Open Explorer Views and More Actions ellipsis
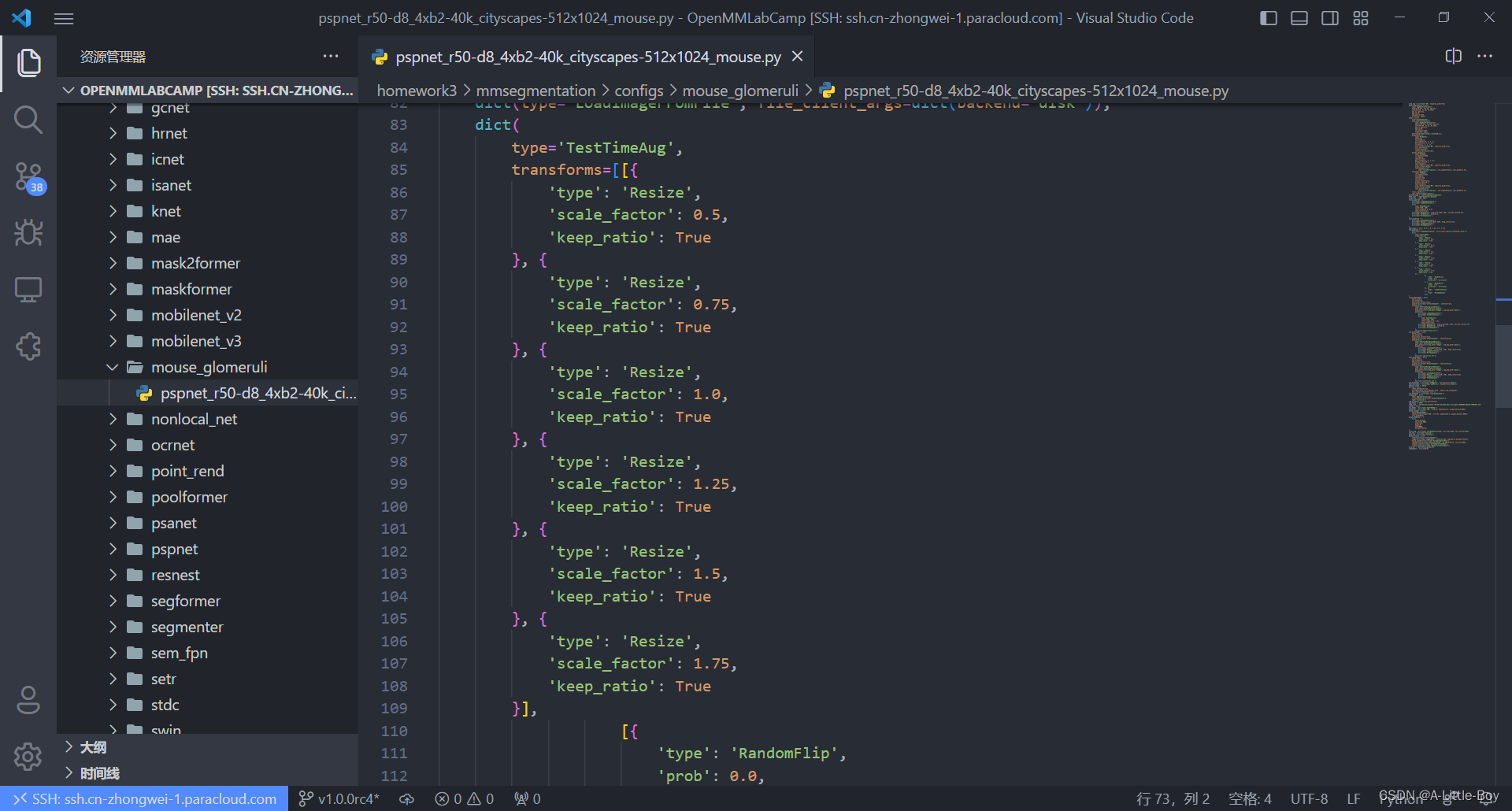The image size is (1512, 811). coord(331,56)
